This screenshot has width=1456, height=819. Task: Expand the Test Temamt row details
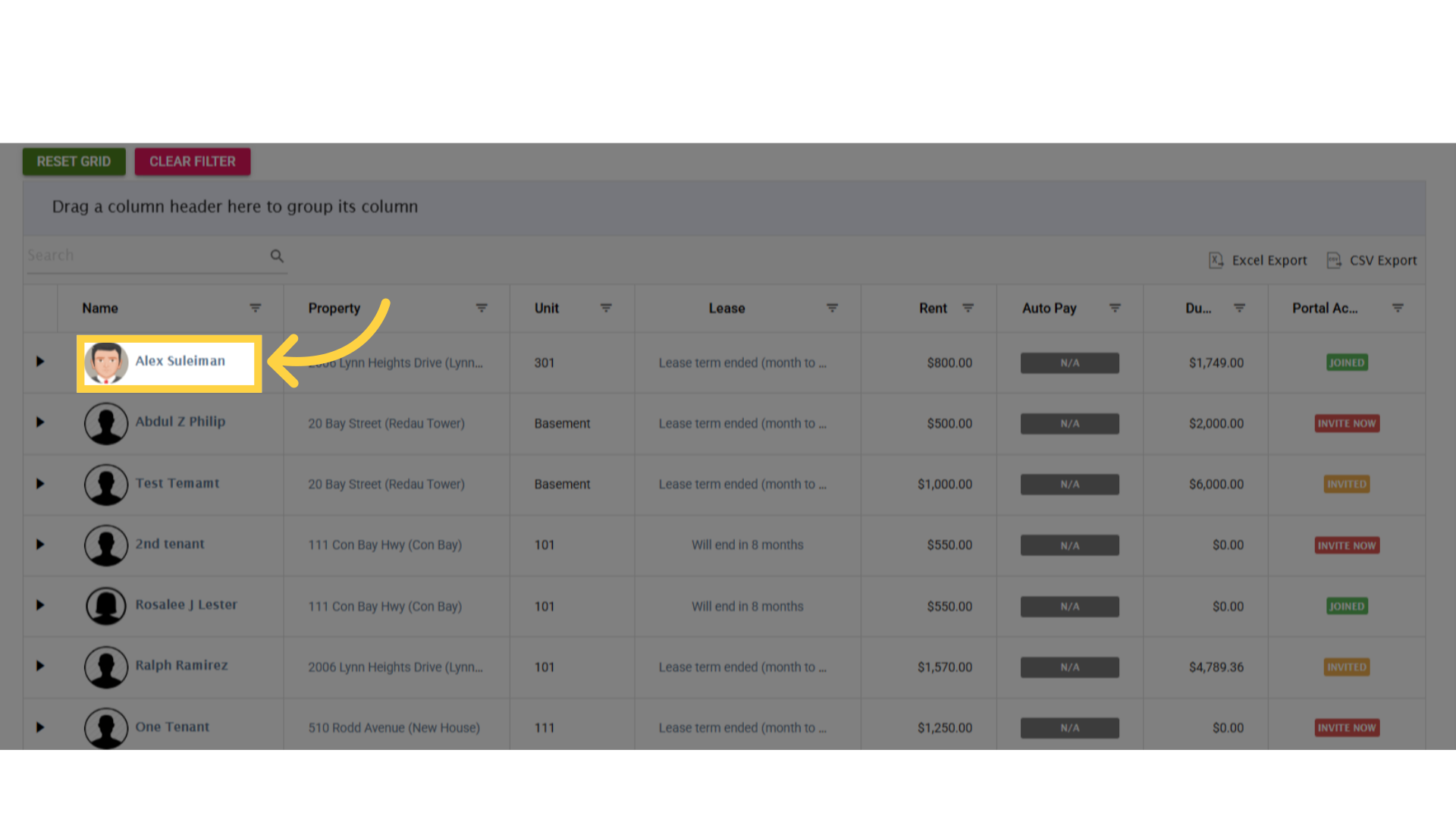[40, 484]
